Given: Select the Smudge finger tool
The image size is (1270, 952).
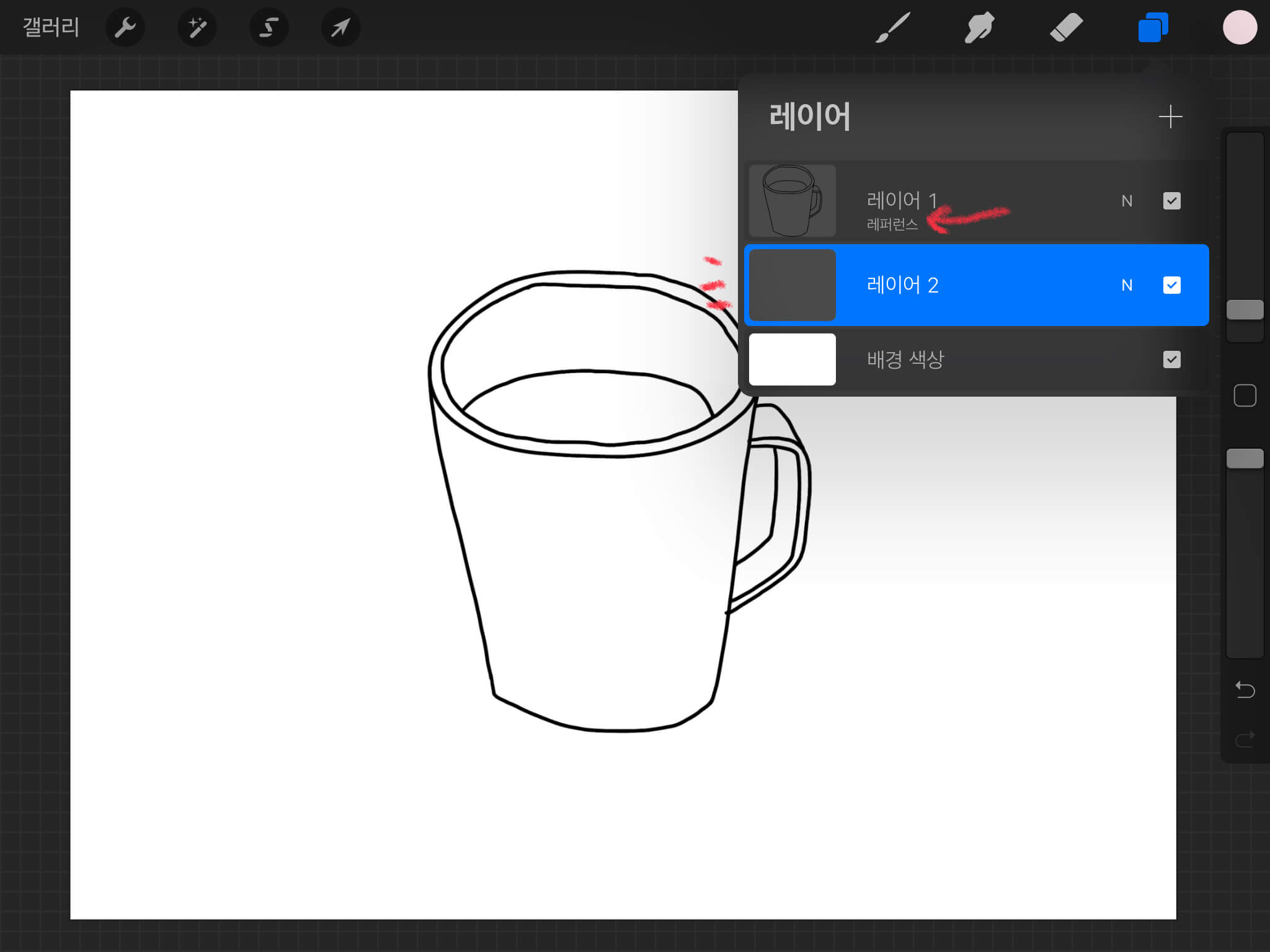Looking at the screenshot, I should pos(979,27).
